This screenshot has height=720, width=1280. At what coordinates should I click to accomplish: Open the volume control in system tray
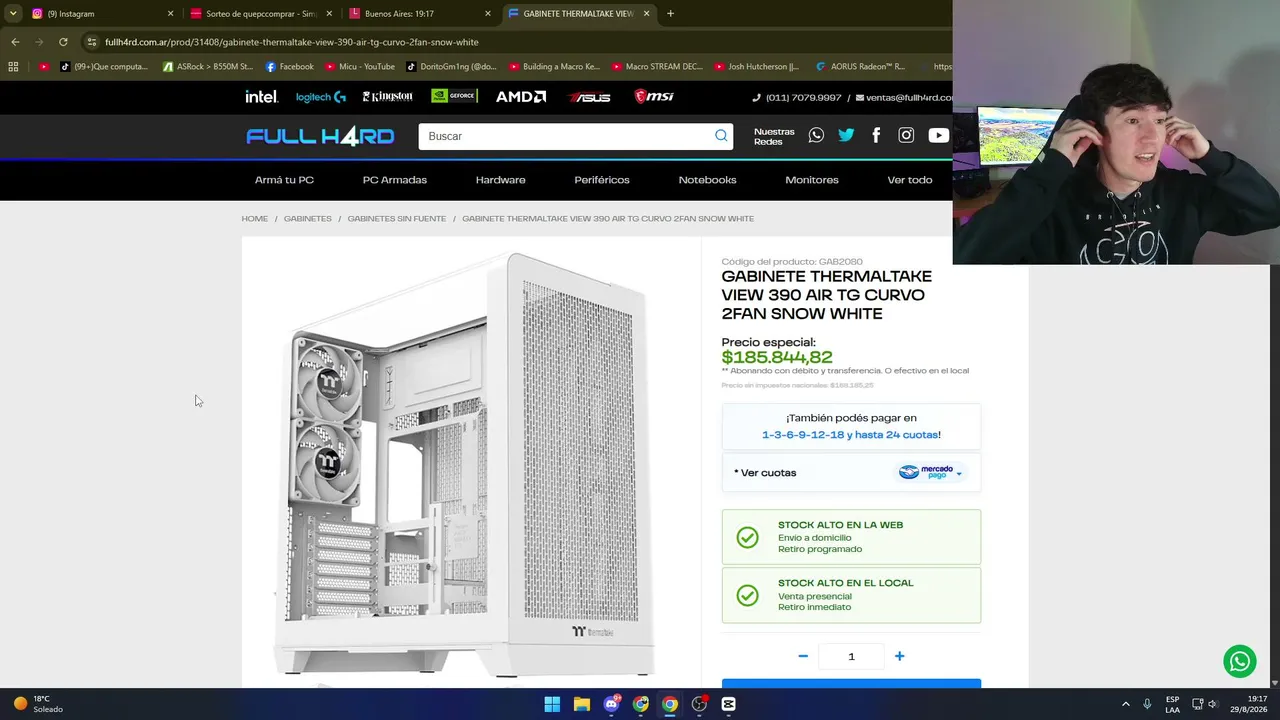pos(1213,704)
